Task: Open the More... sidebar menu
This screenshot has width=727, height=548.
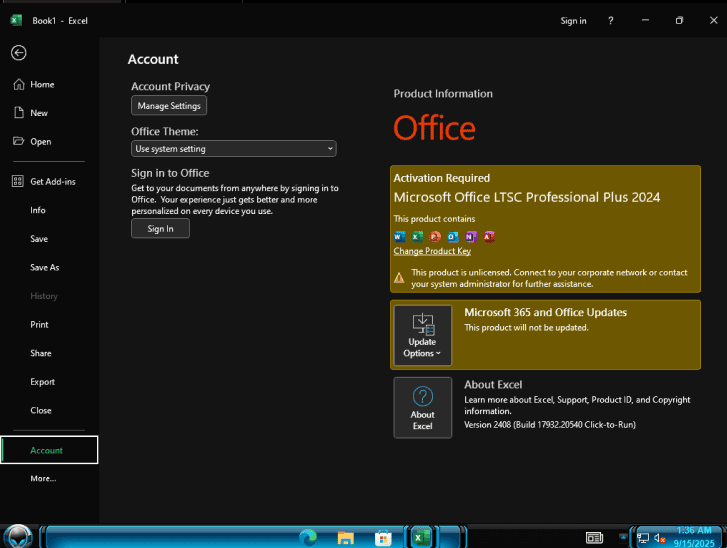Action: pos(43,479)
